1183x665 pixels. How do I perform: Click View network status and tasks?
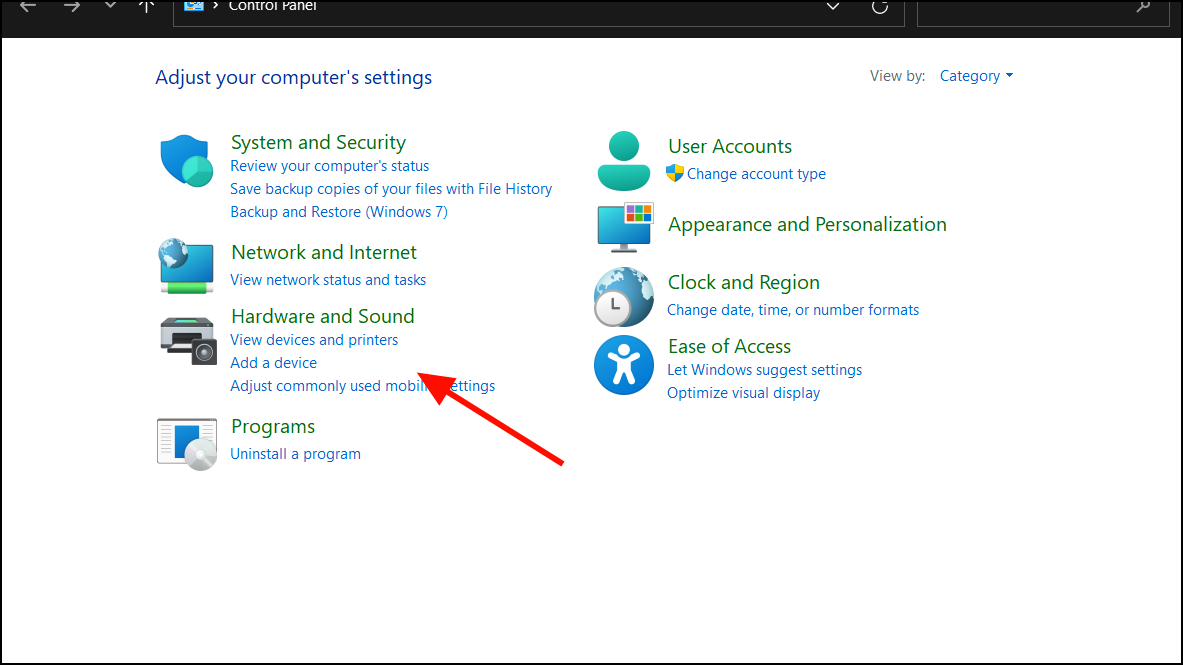(328, 280)
